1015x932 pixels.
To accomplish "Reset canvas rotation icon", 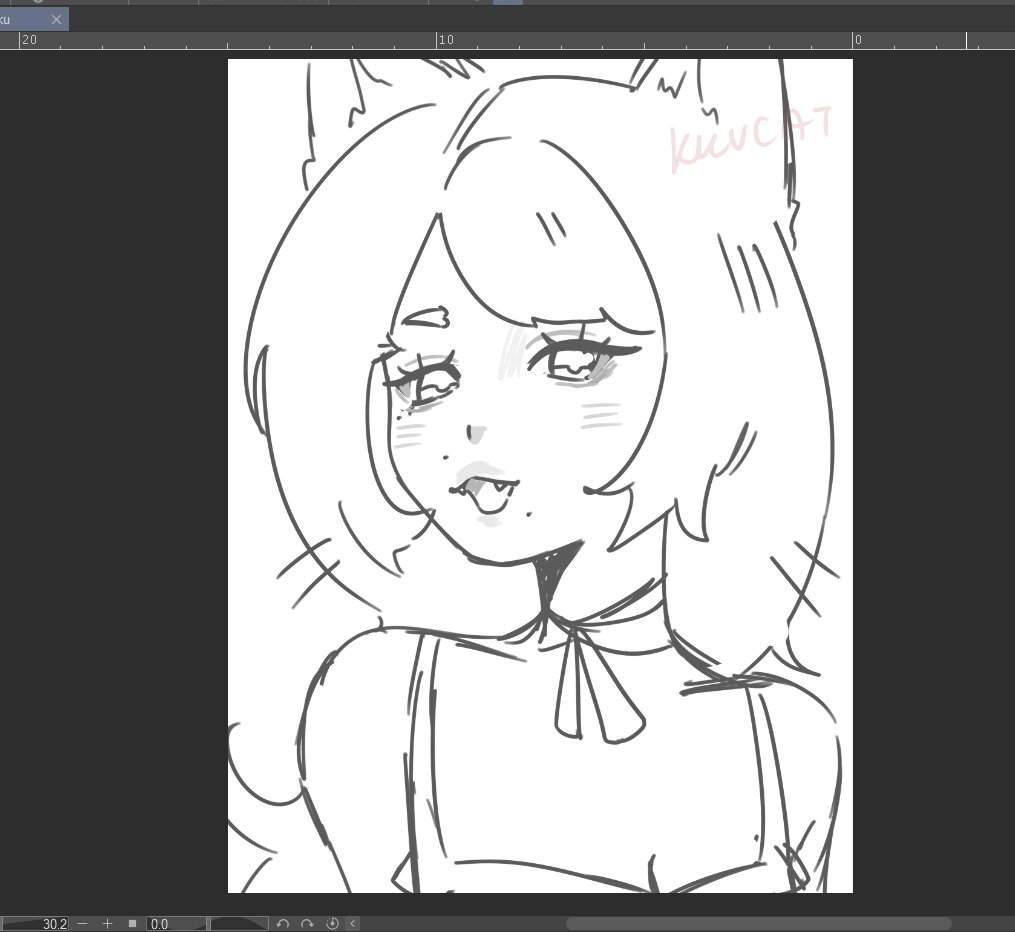I will [332, 924].
